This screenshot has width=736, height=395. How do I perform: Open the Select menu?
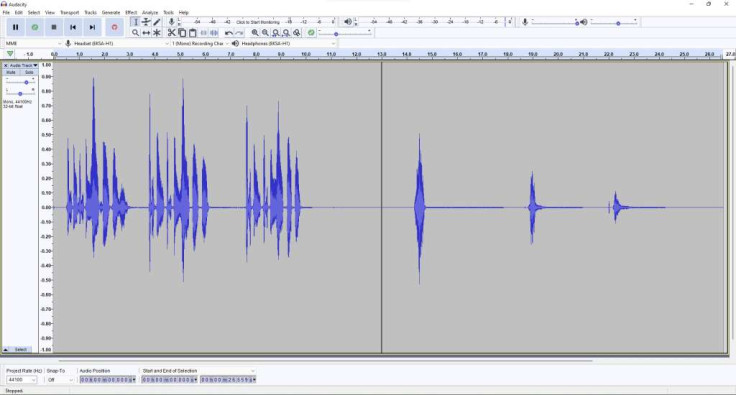point(34,13)
